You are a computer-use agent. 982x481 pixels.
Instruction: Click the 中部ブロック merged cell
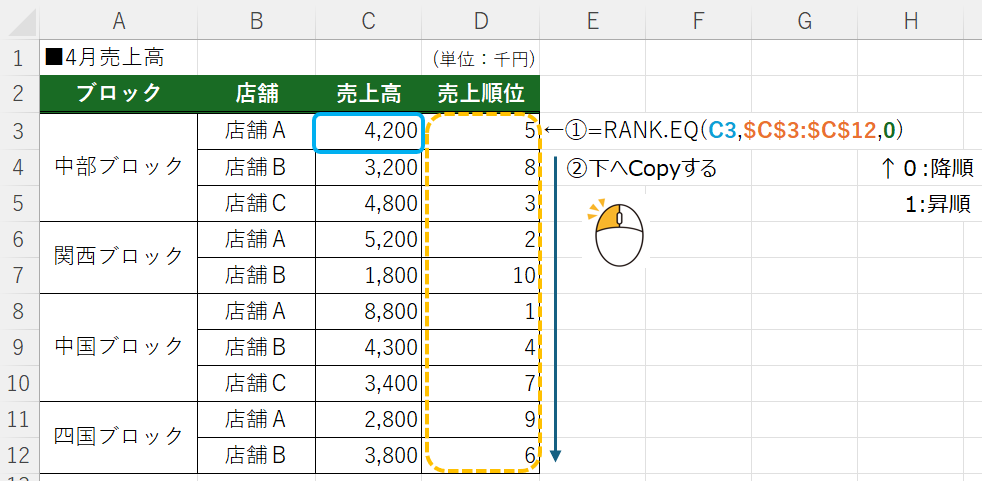click(x=119, y=167)
